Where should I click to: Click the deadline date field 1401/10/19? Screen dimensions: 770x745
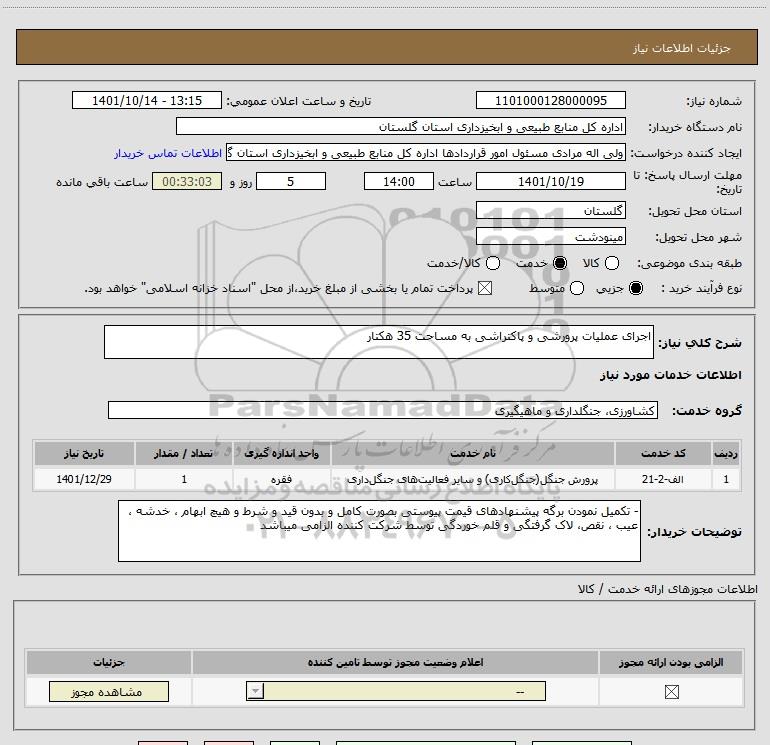[550, 181]
